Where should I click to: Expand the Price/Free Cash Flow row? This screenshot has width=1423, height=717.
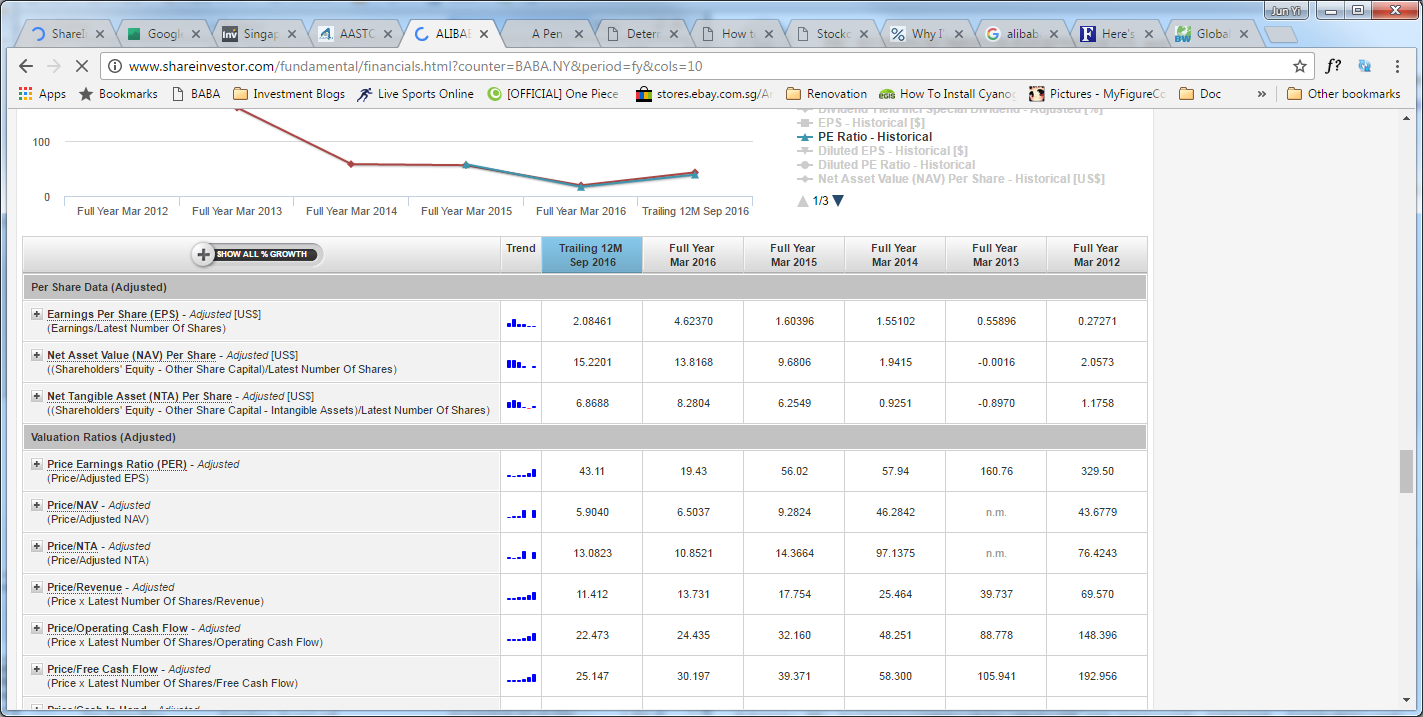37,669
